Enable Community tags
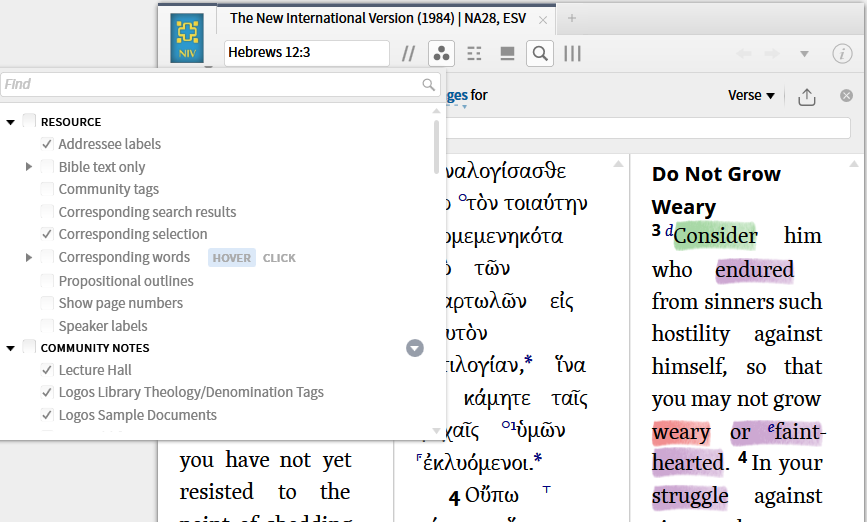 click(47, 189)
